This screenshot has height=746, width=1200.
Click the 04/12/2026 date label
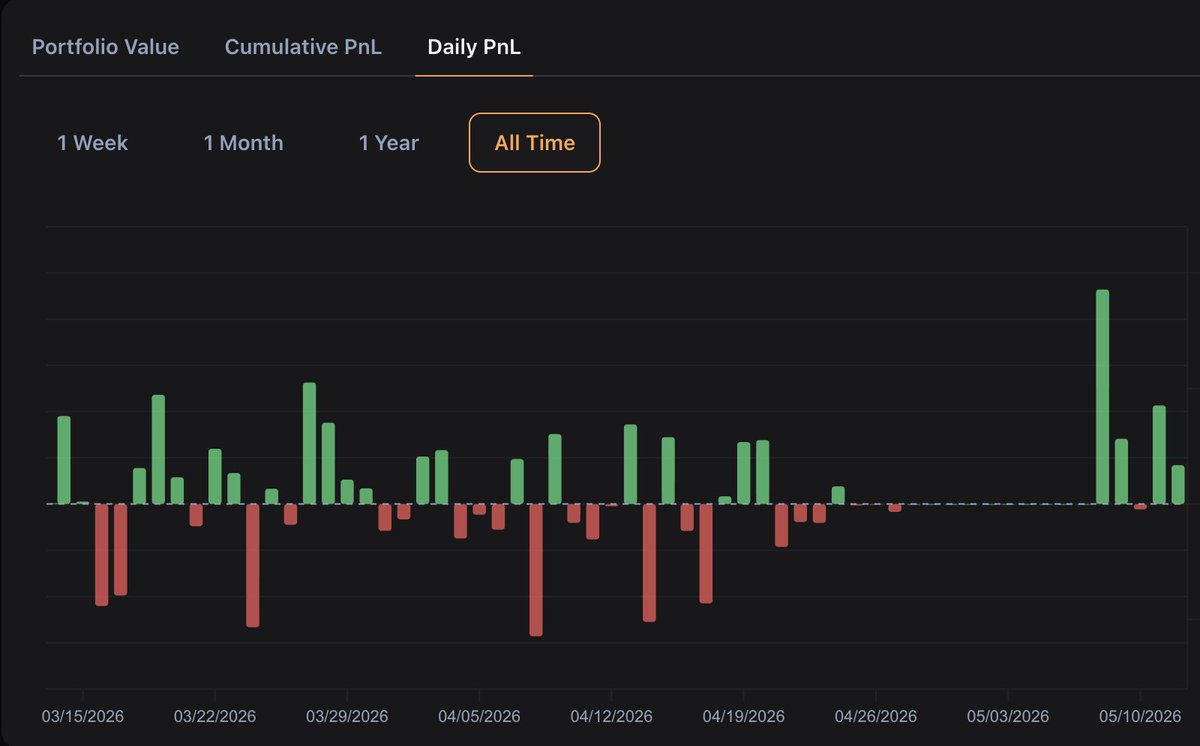[611, 717]
